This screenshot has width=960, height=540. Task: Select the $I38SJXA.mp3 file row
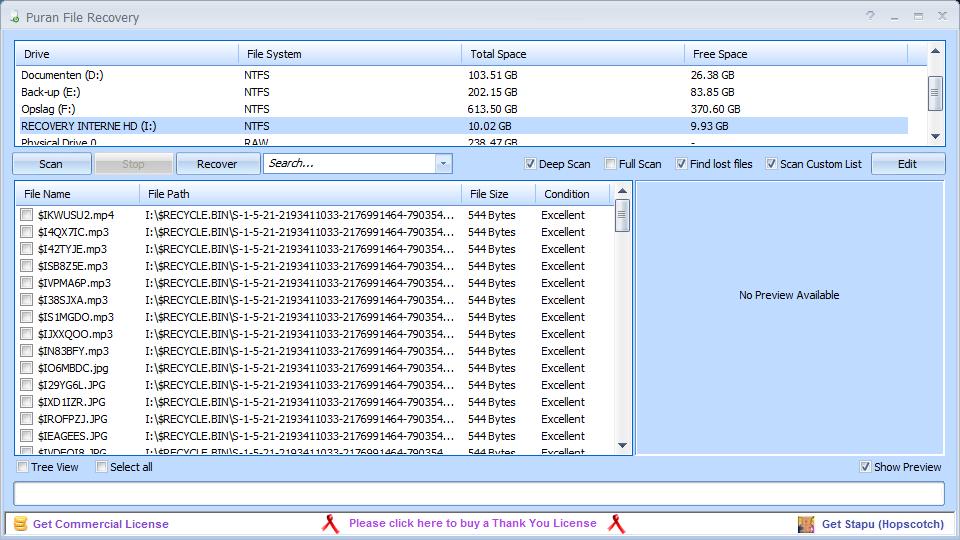[315, 300]
